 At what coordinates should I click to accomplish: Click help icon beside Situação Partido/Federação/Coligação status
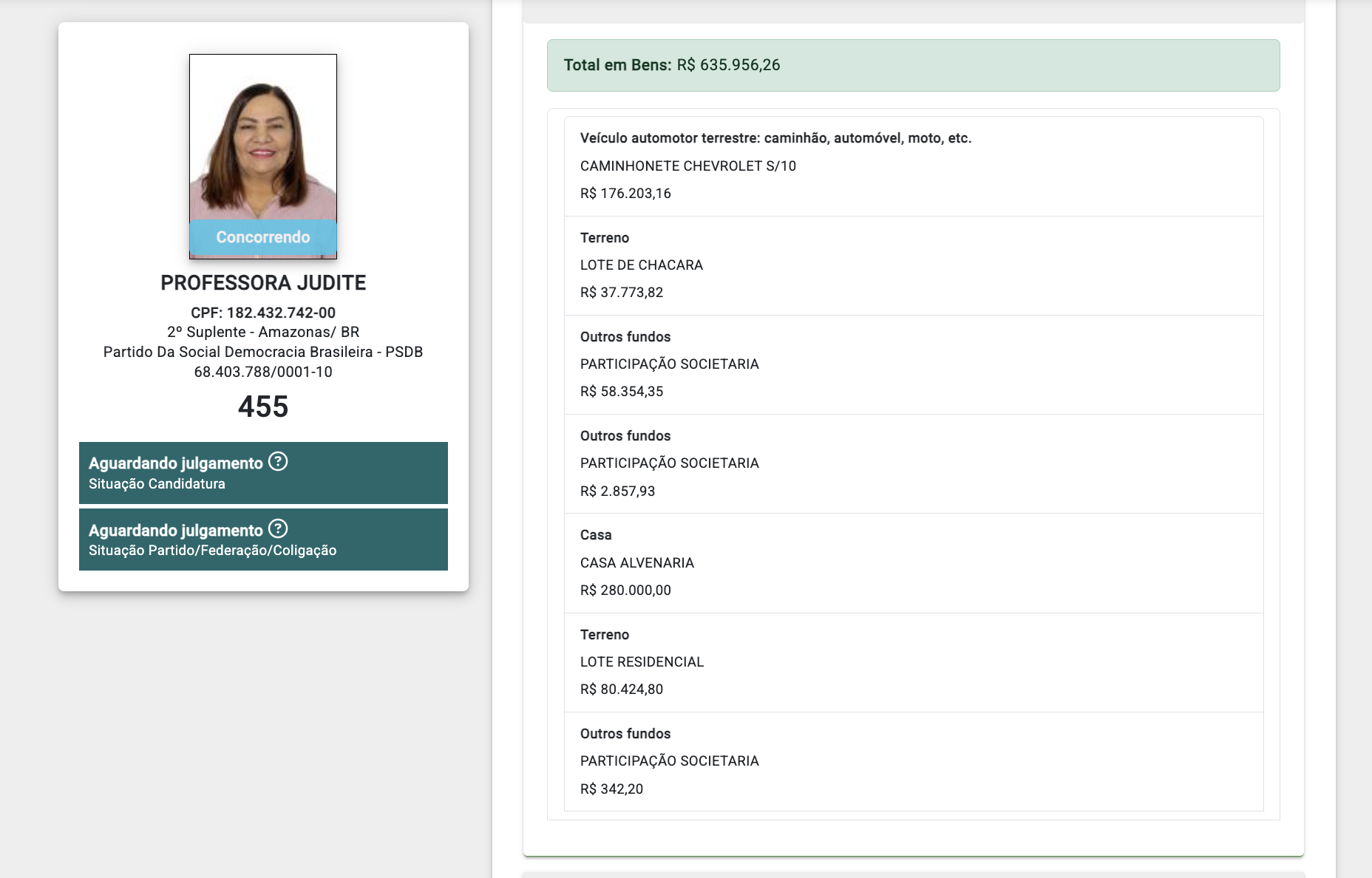coord(278,528)
